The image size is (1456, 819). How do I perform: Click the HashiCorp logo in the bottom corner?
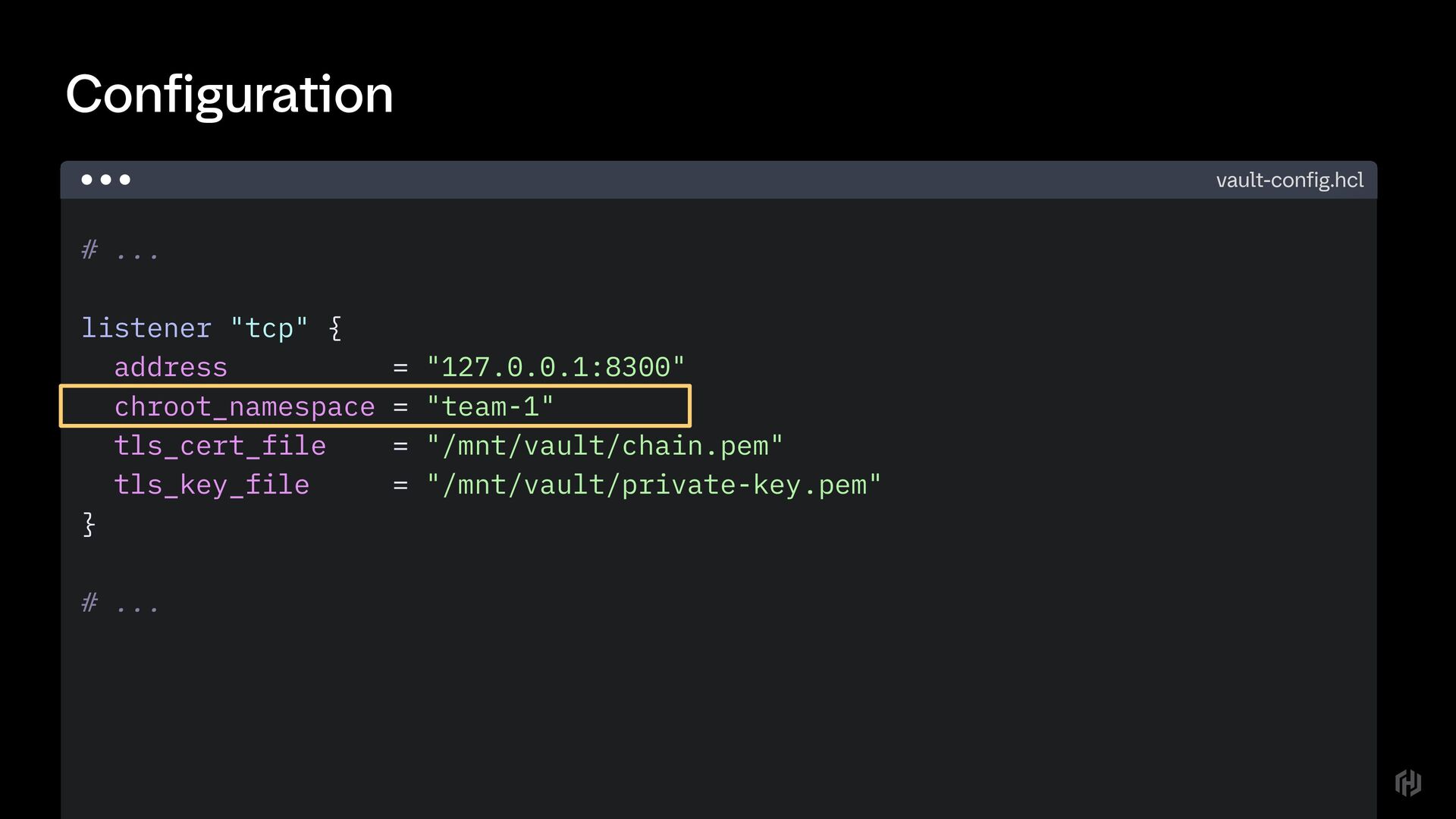pyautogui.click(x=1407, y=783)
